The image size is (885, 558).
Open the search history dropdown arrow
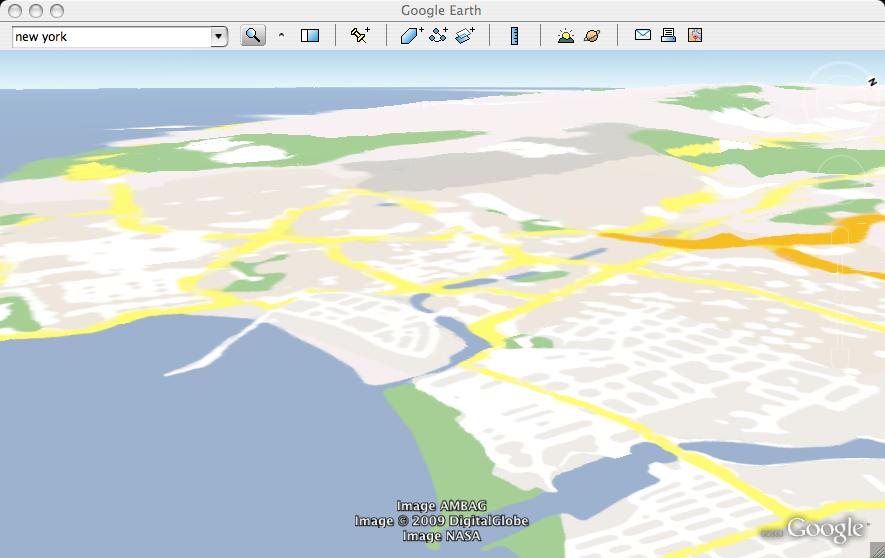pyautogui.click(x=219, y=37)
